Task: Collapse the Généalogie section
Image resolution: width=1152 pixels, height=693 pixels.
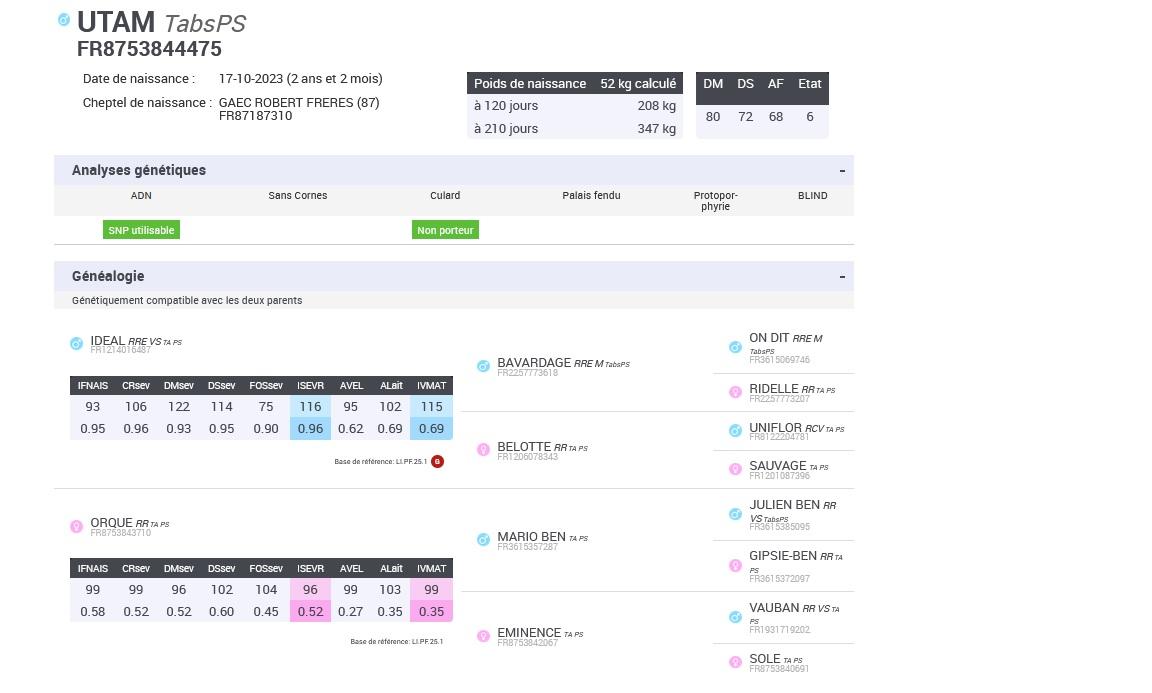Action: pyautogui.click(x=842, y=277)
